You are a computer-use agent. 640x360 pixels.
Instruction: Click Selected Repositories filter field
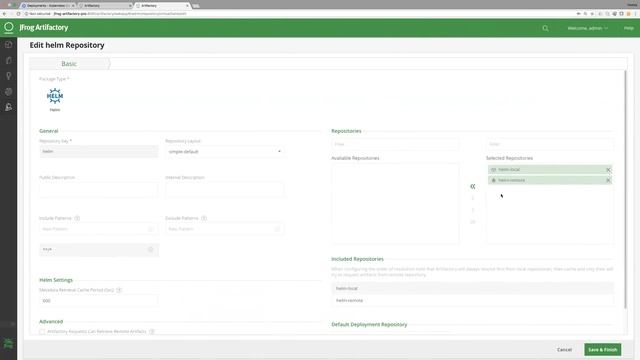point(550,144)
